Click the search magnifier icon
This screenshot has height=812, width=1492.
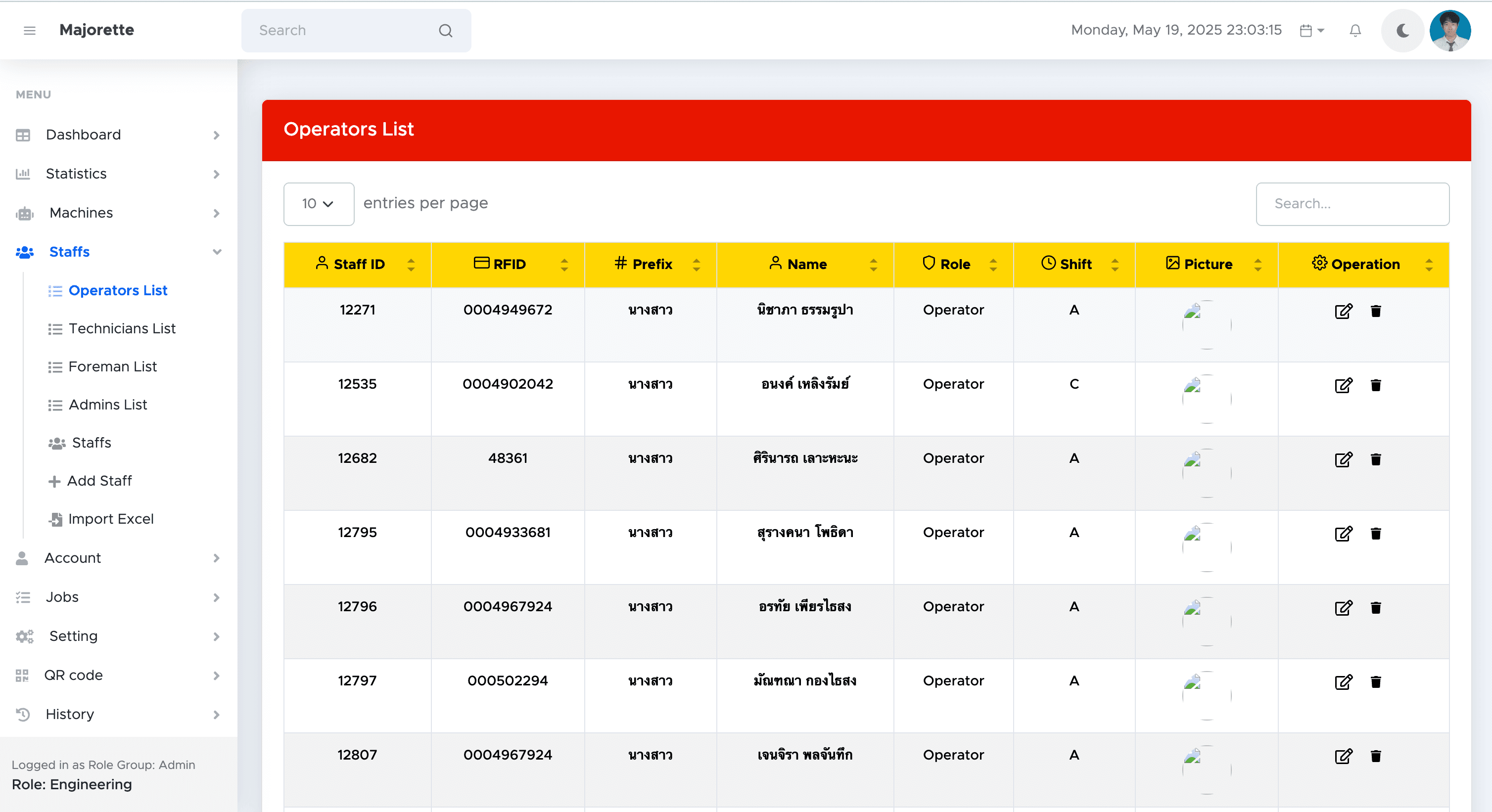pyautogui.click(x=445, y=30)
